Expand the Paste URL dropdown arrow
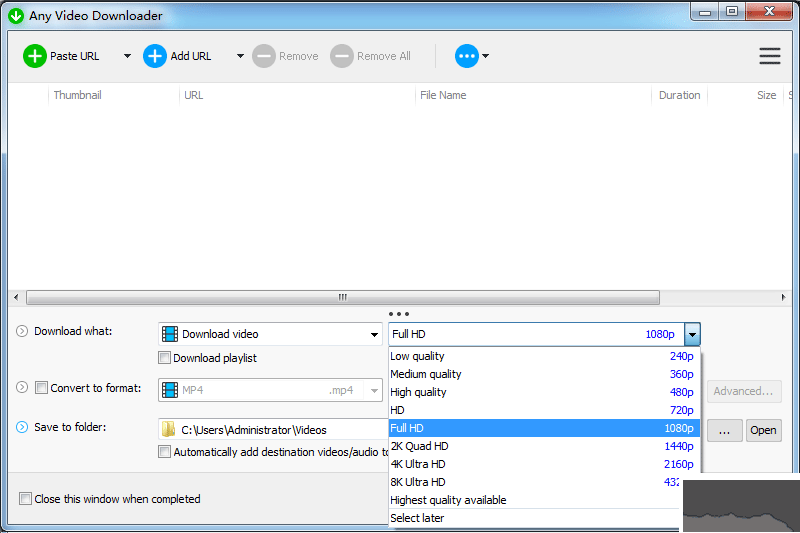Viewport: 800px width, 533px height. (128, 56)
